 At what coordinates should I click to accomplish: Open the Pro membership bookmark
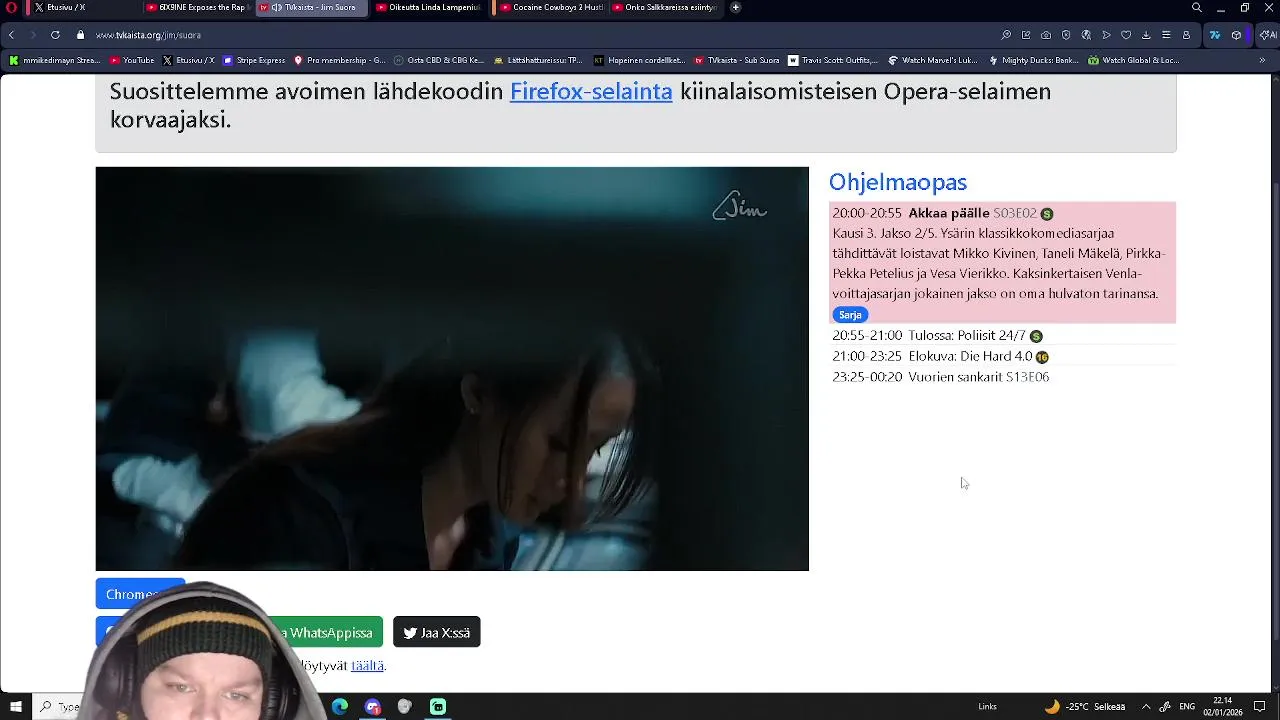(x=339, y=60)
